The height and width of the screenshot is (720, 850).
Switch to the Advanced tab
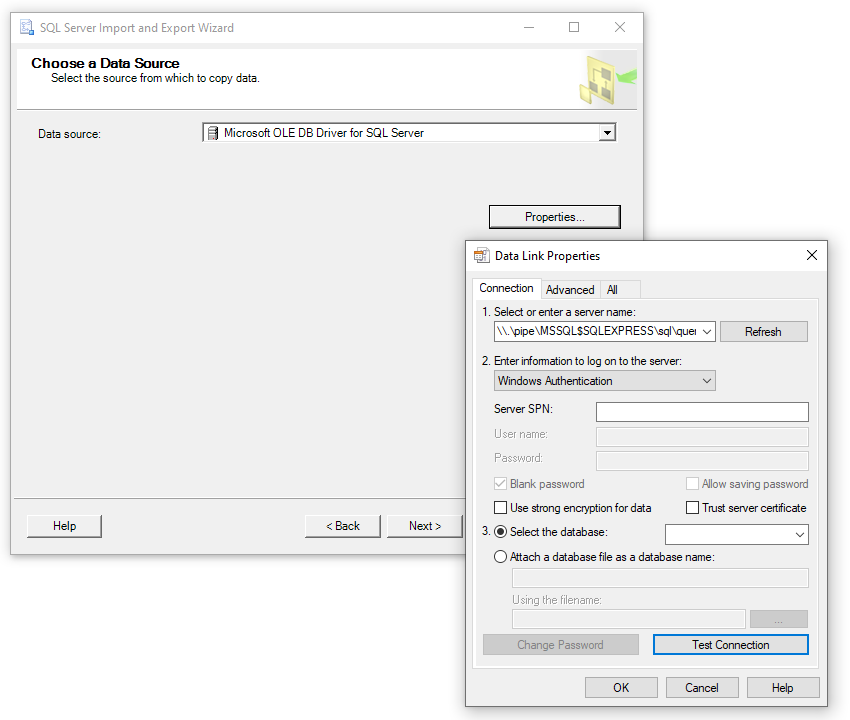point(570,289)
